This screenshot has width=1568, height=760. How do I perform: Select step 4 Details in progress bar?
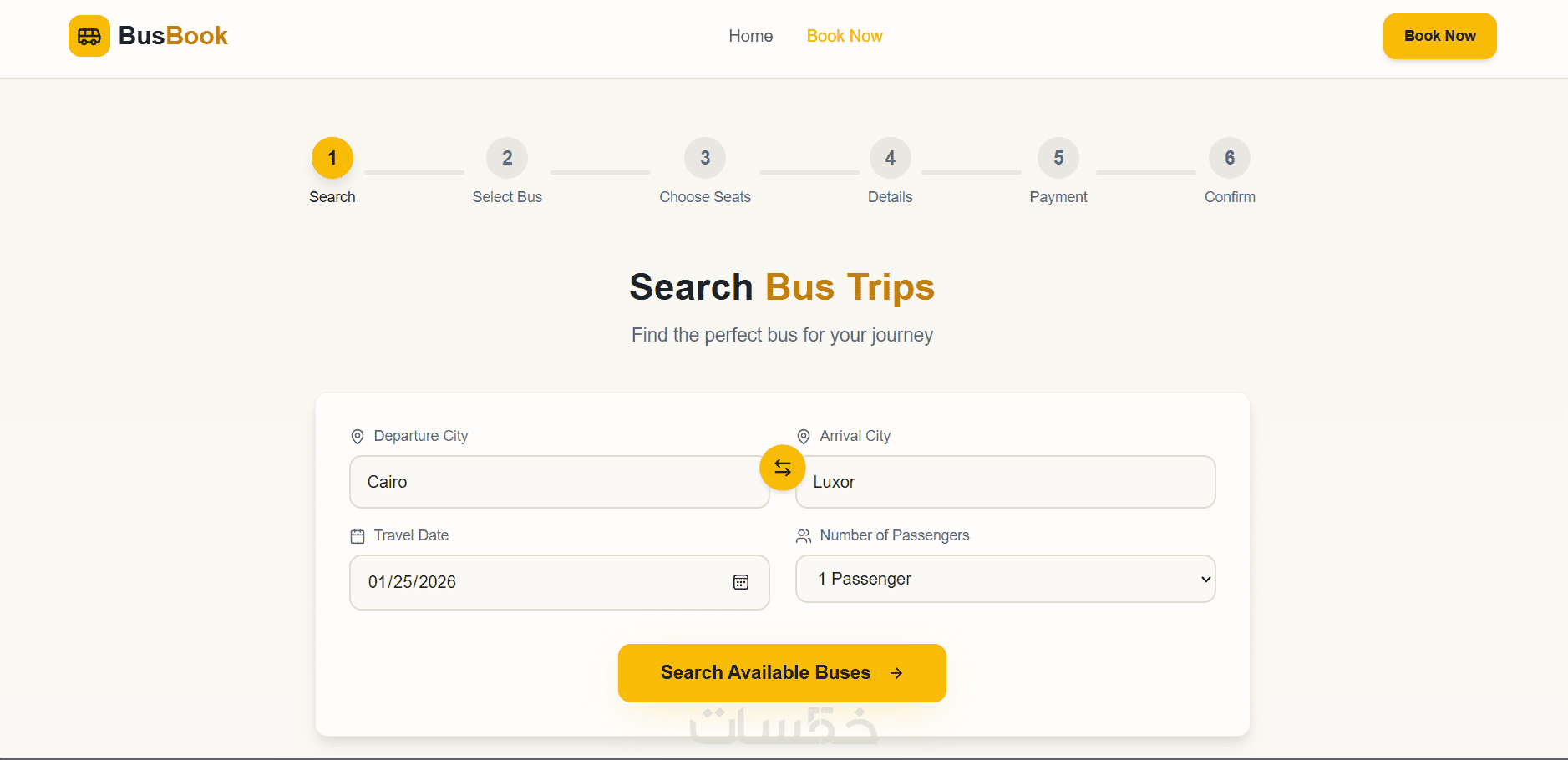click(x=891, y=158)
